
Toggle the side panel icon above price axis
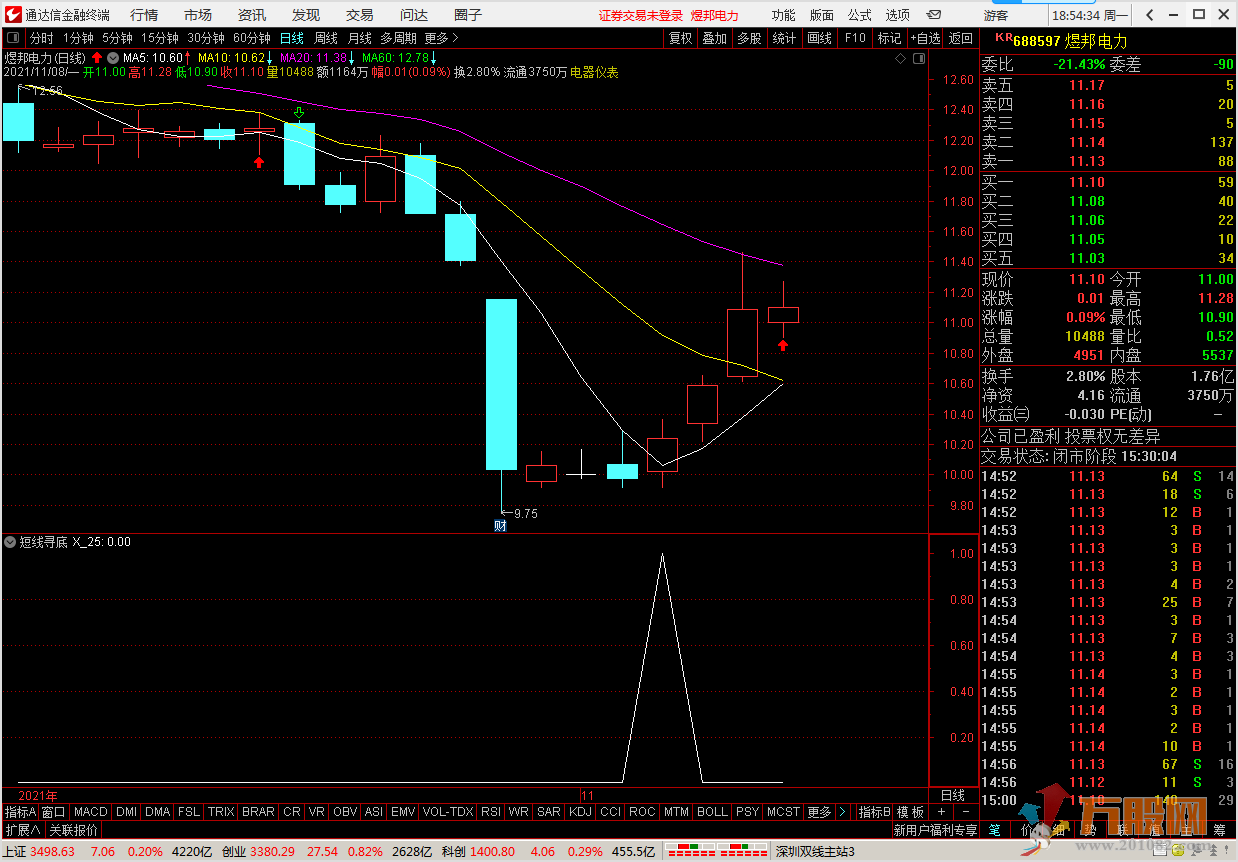pyautogui.click(x=917, y=59)
